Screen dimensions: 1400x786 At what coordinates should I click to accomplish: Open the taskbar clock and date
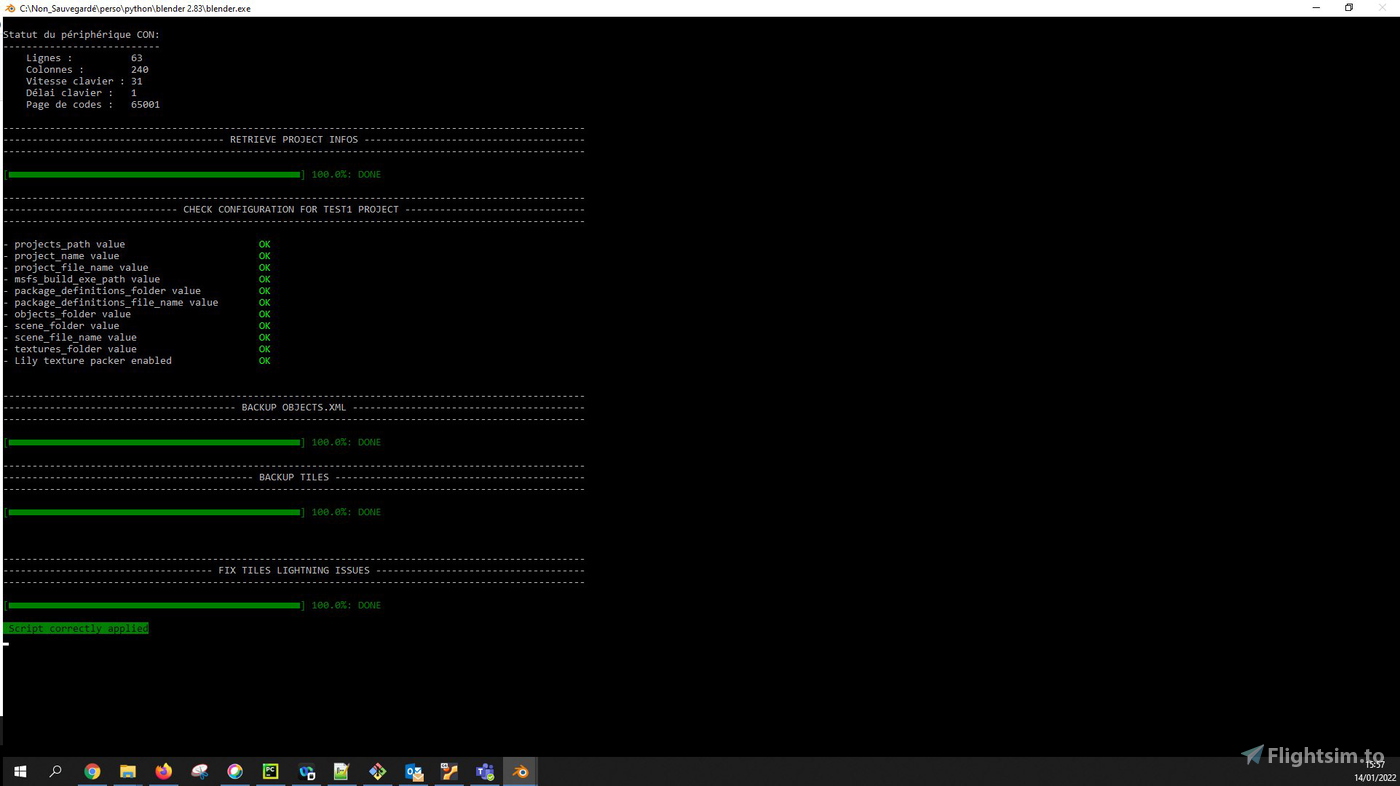tap(1374, 771)
